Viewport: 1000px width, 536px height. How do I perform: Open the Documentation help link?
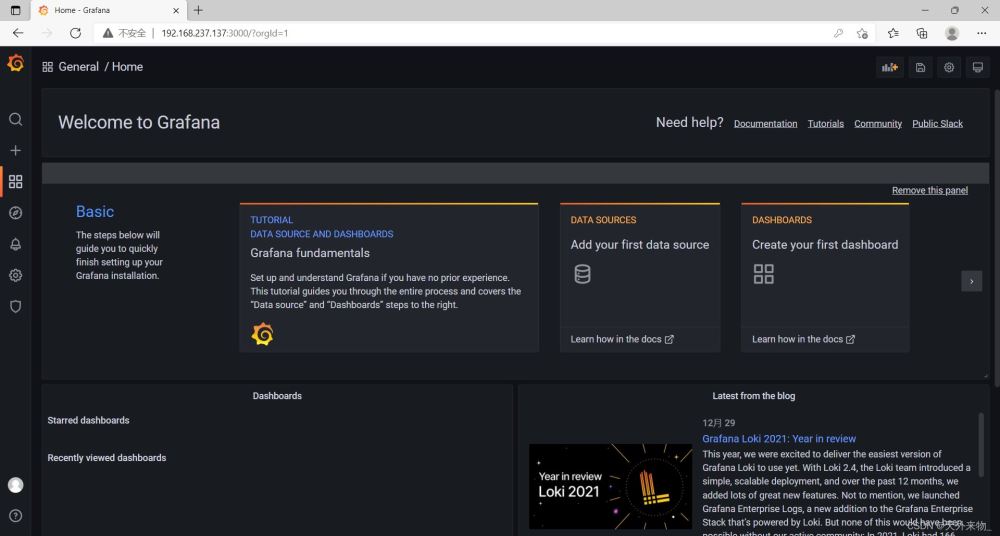point(765,124)
